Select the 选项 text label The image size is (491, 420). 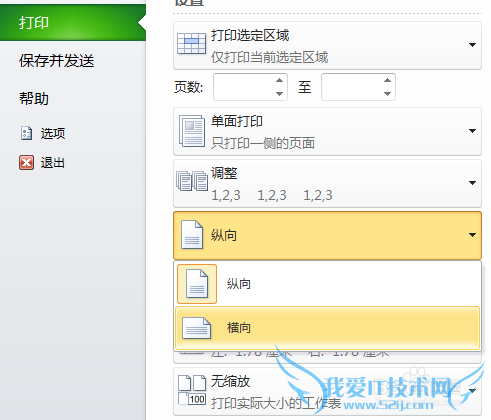[x=53, y=133]
